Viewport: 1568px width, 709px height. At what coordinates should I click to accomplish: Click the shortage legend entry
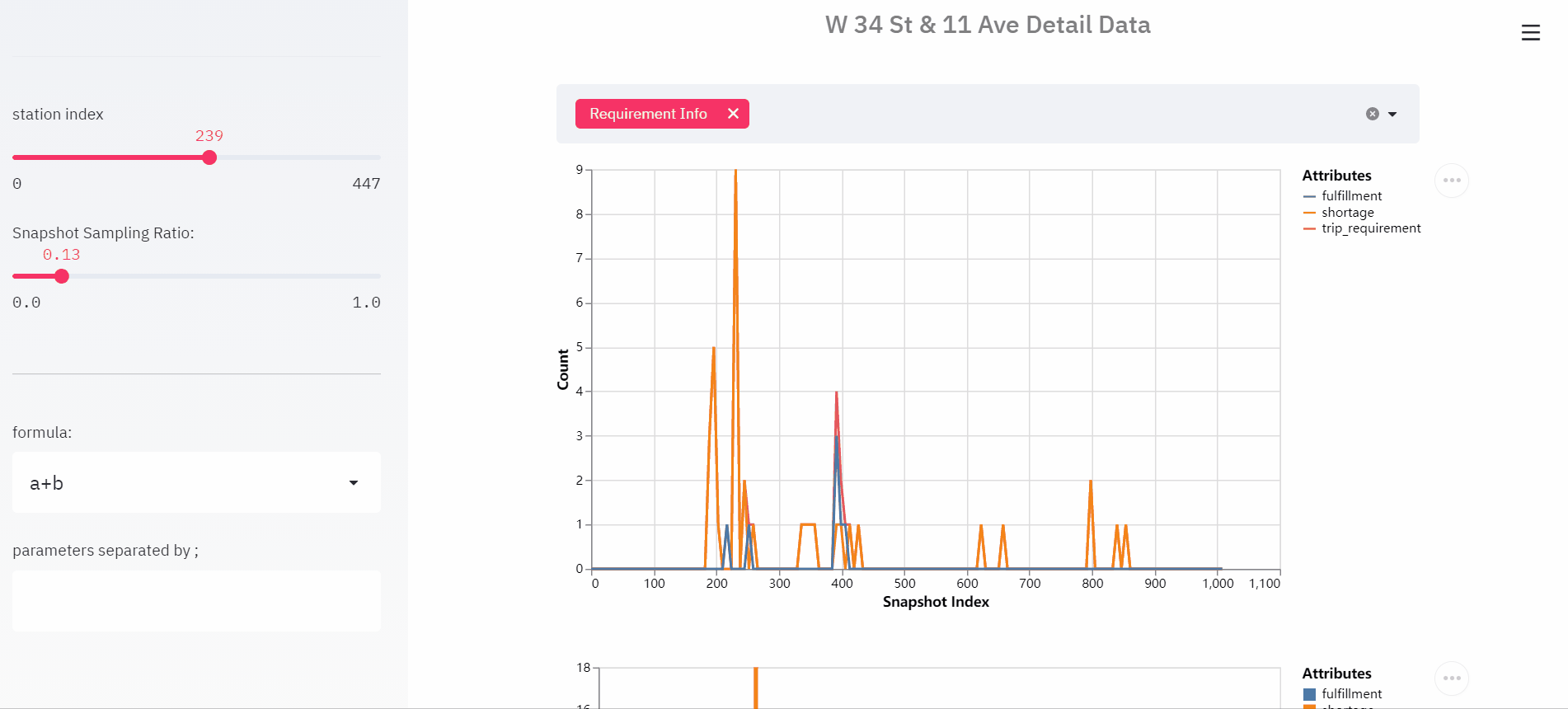(1338, 213)
